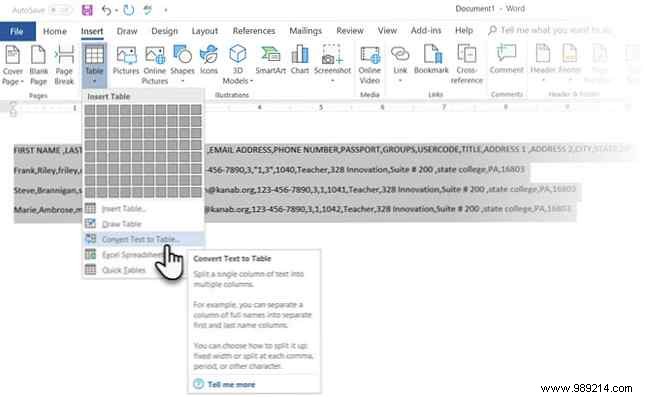Select the Insert ribbon tab
Viewport: 647px width, 397px height.
(92, 31)
